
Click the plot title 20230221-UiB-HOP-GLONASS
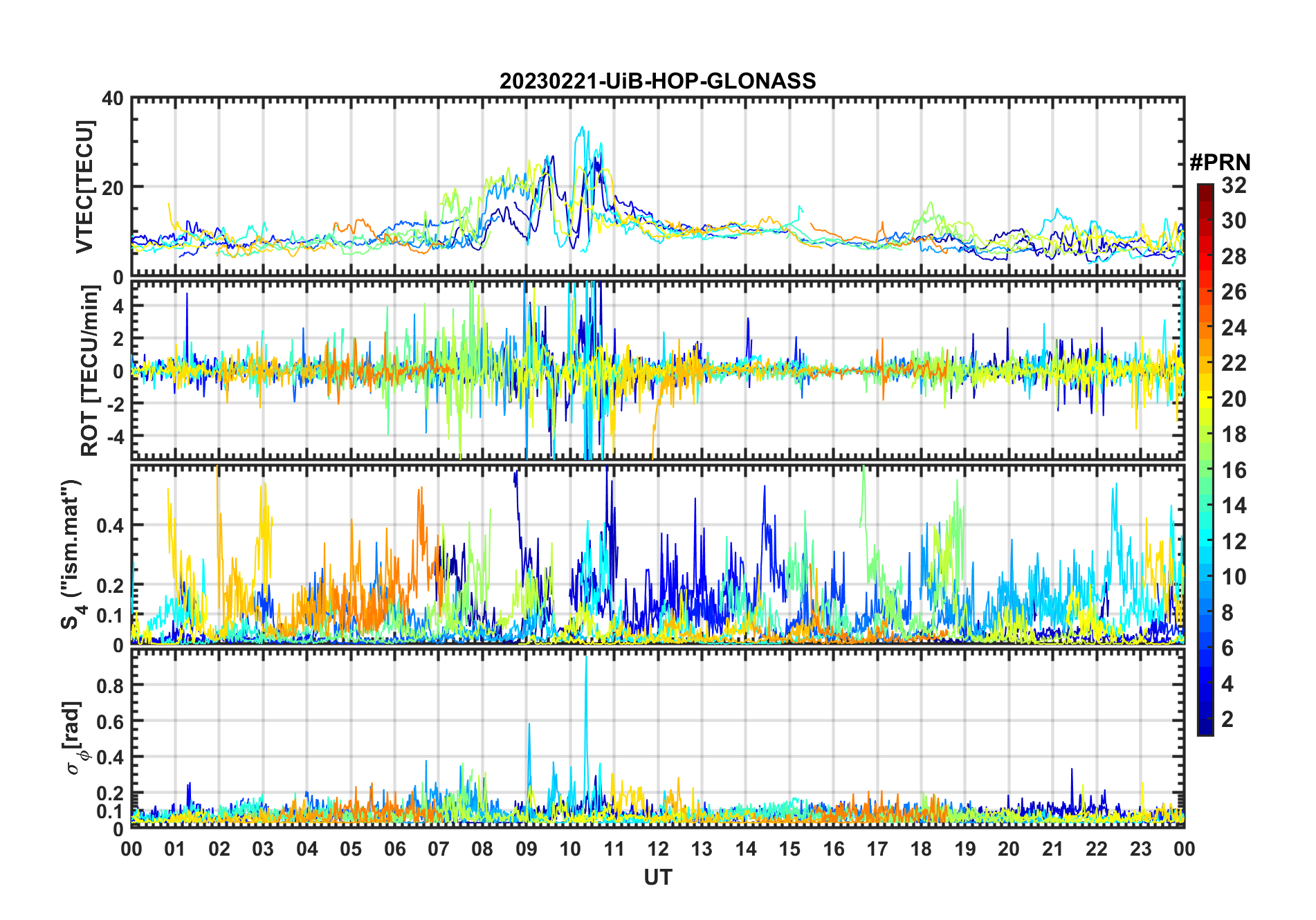pos(657,81)
